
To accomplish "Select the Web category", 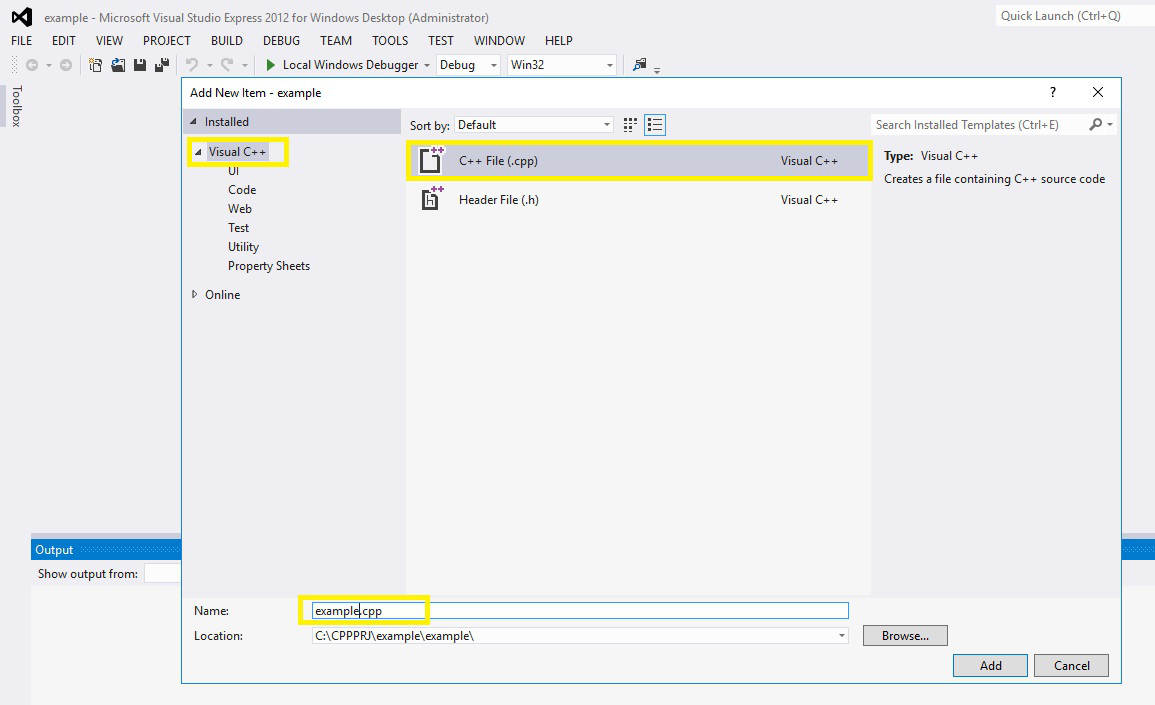I will tap(239, 209).
